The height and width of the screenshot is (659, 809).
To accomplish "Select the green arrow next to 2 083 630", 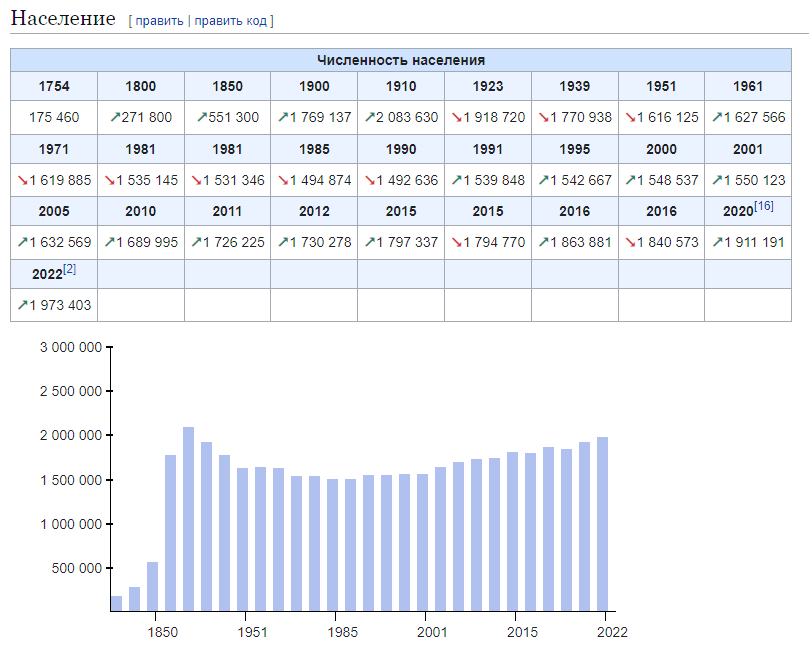I will click(370, 118).
